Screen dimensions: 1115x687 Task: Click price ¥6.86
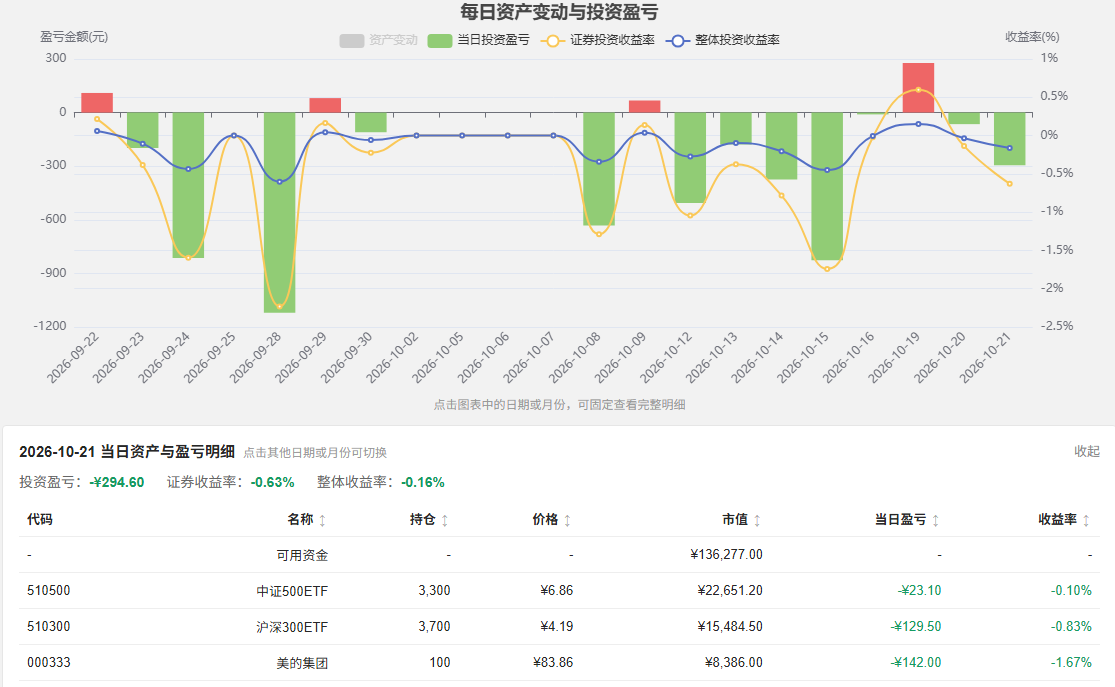point(556,591)
